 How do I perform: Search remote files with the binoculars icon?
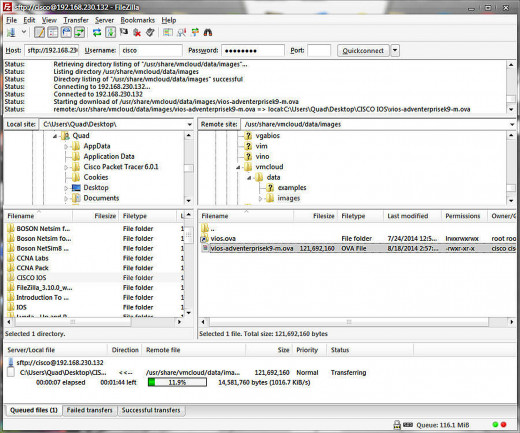208,32
